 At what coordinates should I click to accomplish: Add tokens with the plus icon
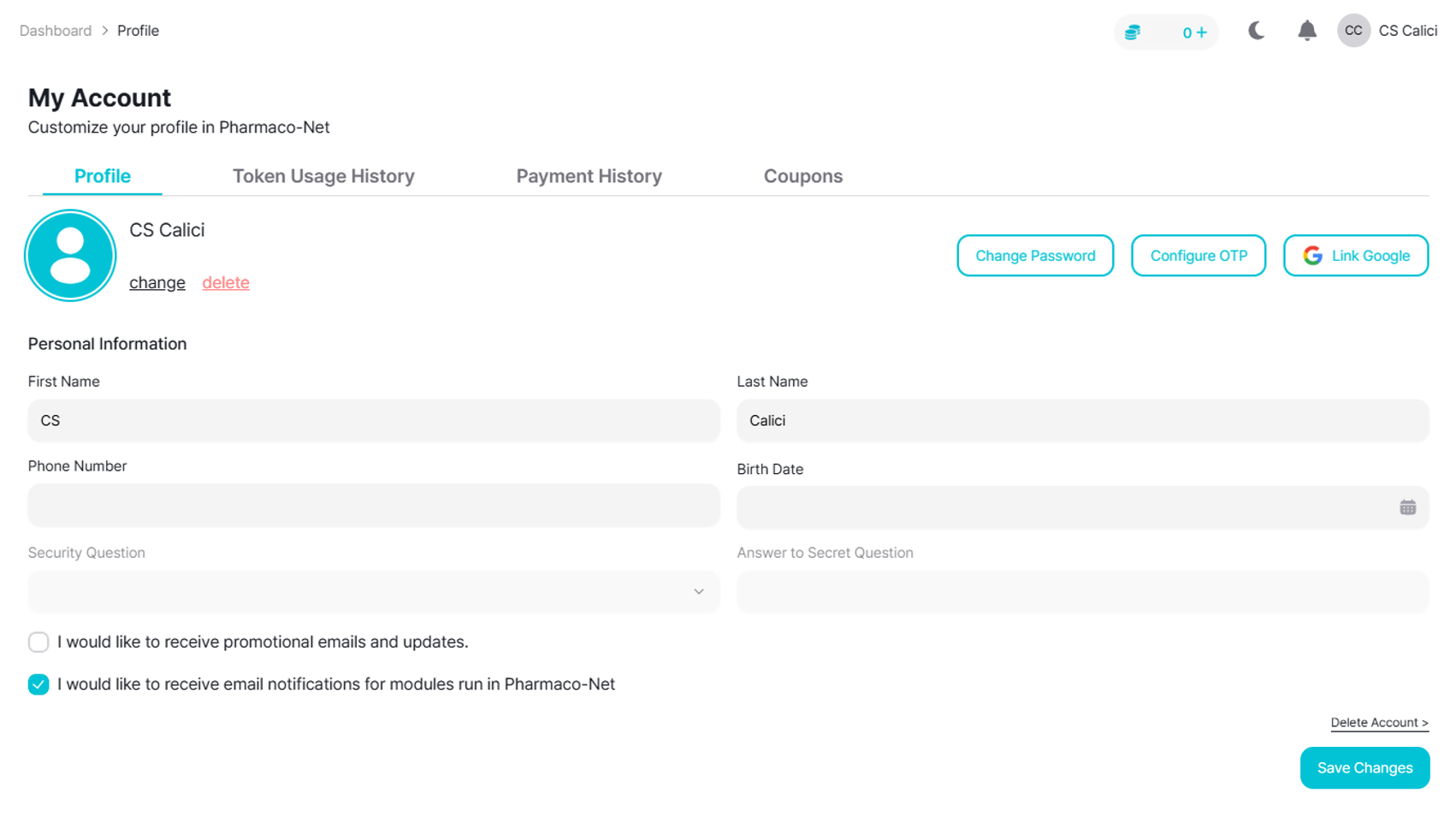pos(1202,33)
